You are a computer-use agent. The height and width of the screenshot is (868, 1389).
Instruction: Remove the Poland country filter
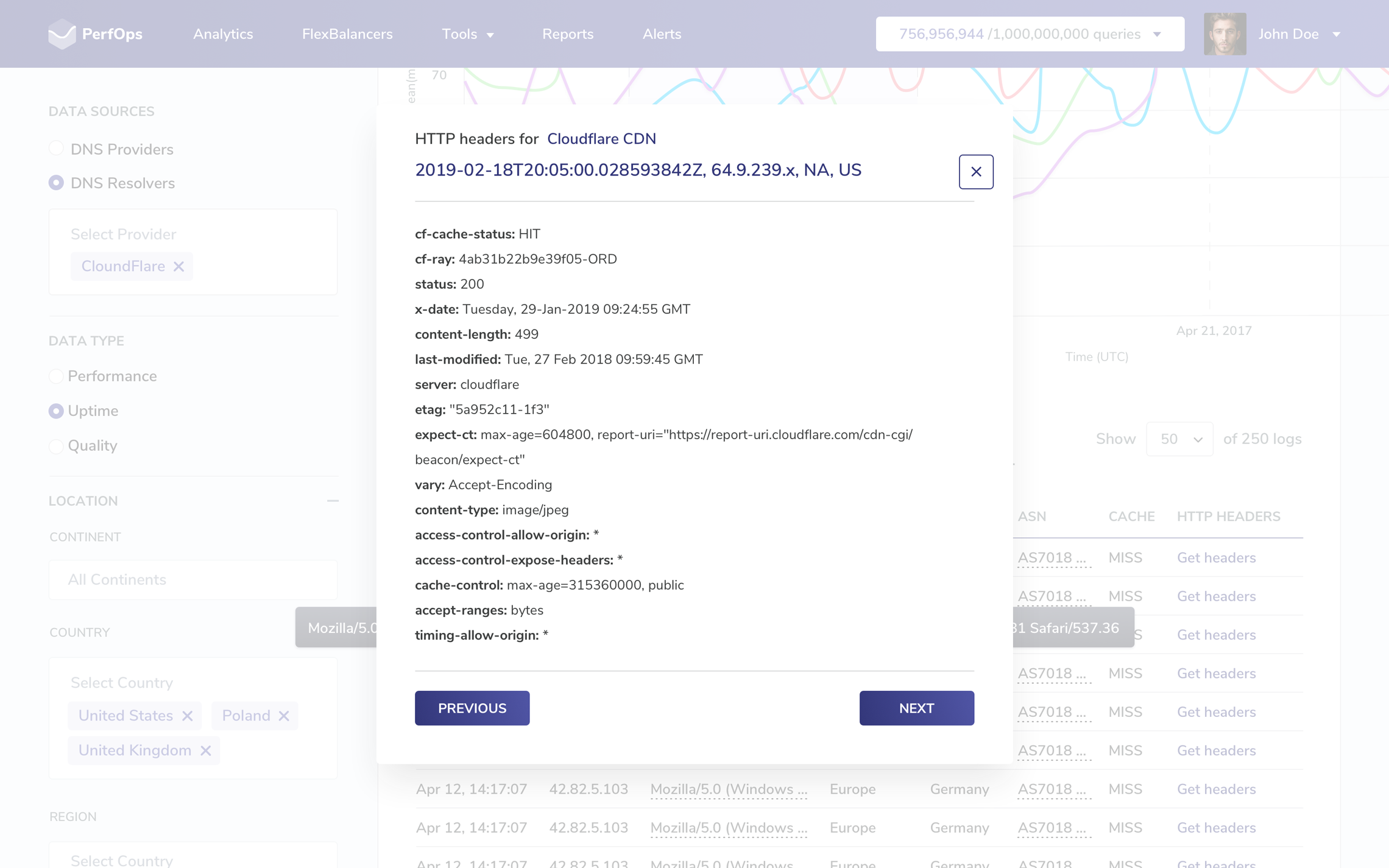click(x=283, y=716)
